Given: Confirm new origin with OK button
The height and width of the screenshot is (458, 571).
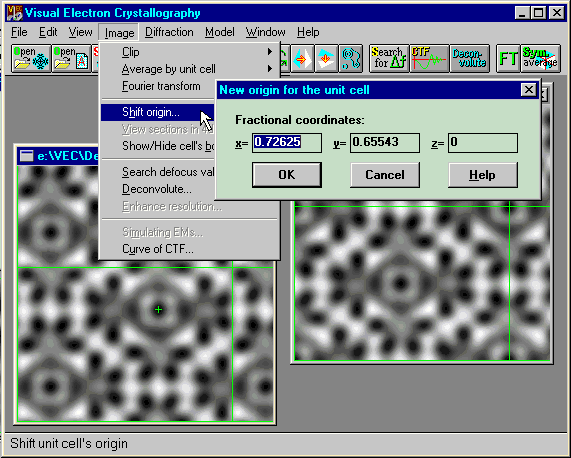Looking at the screenshot, I should point(287,175).
